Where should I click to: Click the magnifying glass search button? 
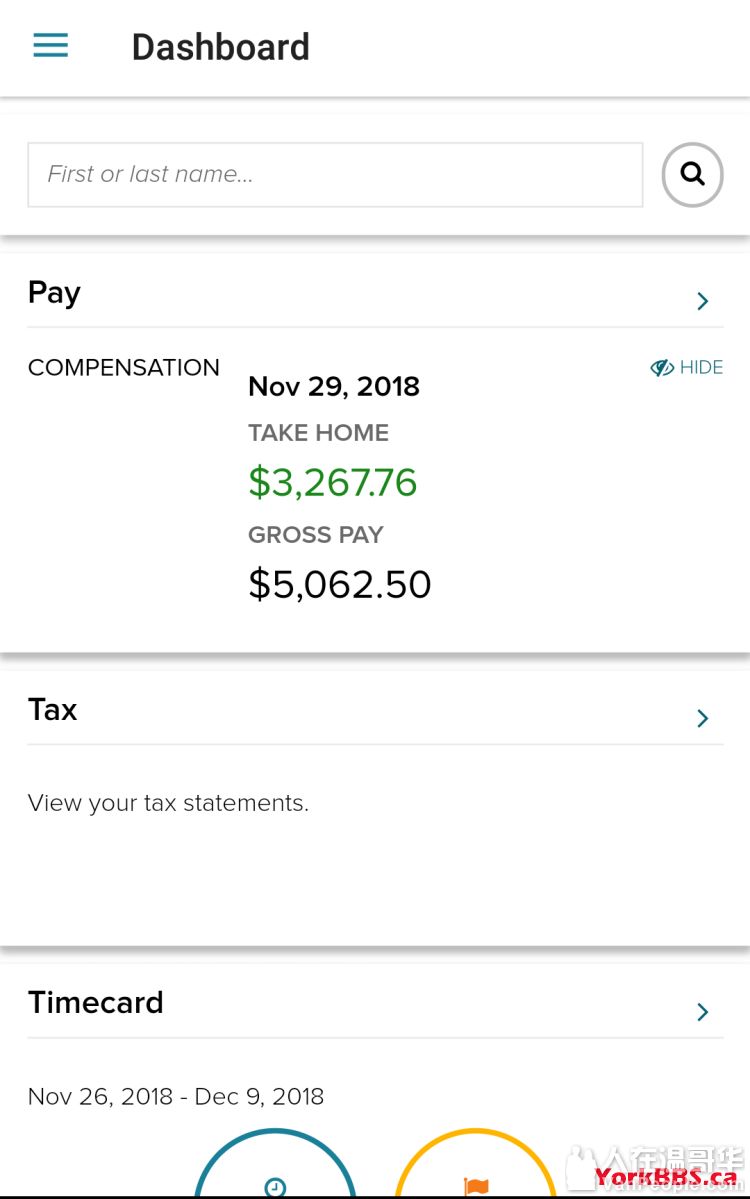point(692,175)
